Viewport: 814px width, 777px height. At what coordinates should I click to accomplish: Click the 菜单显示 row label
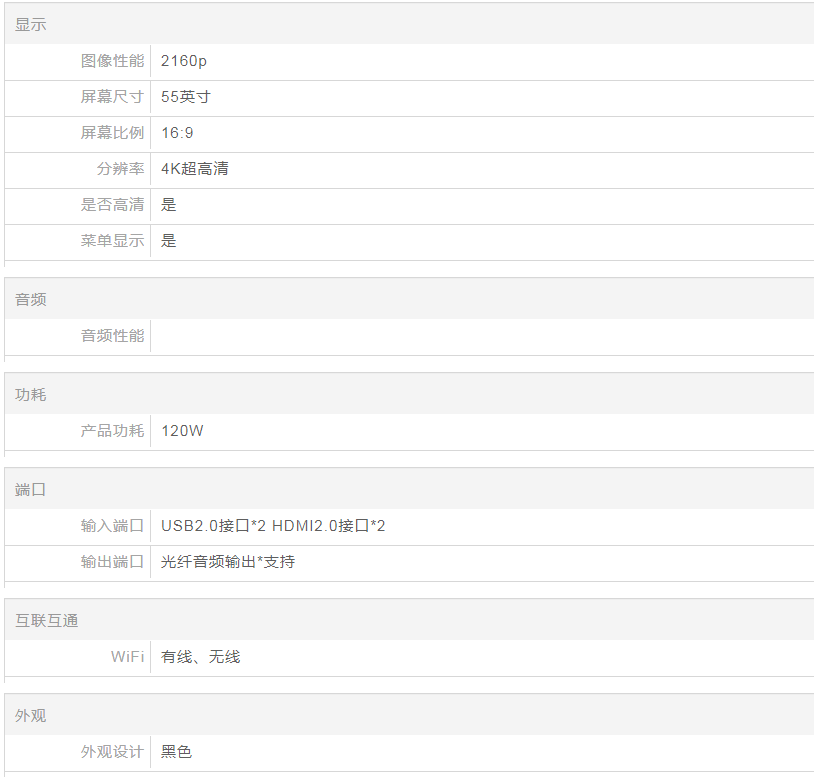112,241
